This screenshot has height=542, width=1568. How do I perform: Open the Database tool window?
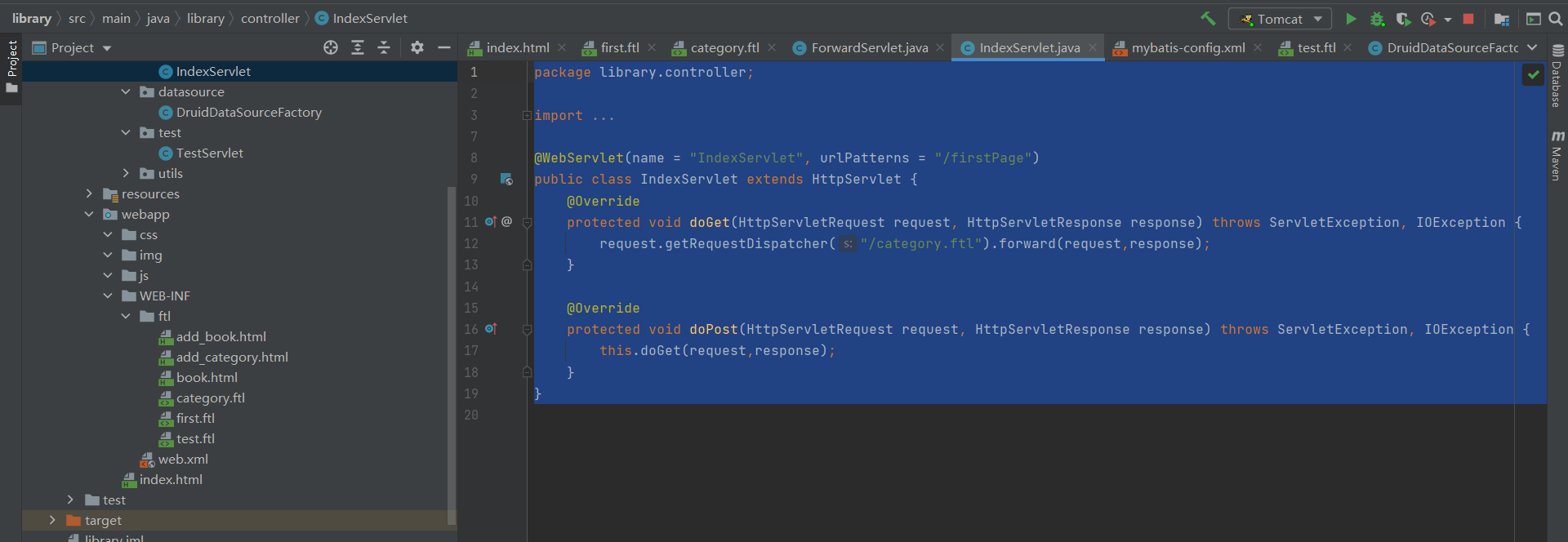[1557, 76]
